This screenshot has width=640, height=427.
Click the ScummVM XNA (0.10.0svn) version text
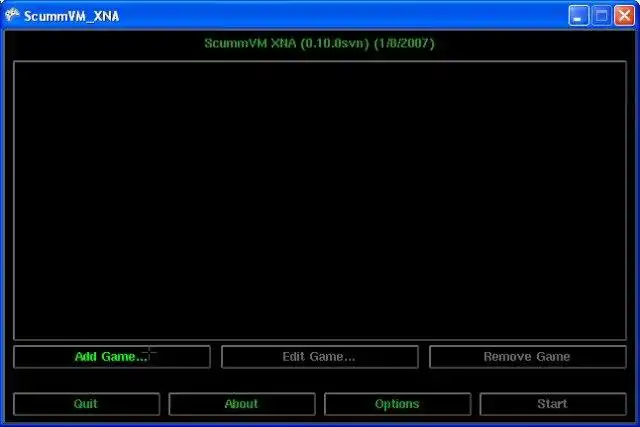coord(320,43)
